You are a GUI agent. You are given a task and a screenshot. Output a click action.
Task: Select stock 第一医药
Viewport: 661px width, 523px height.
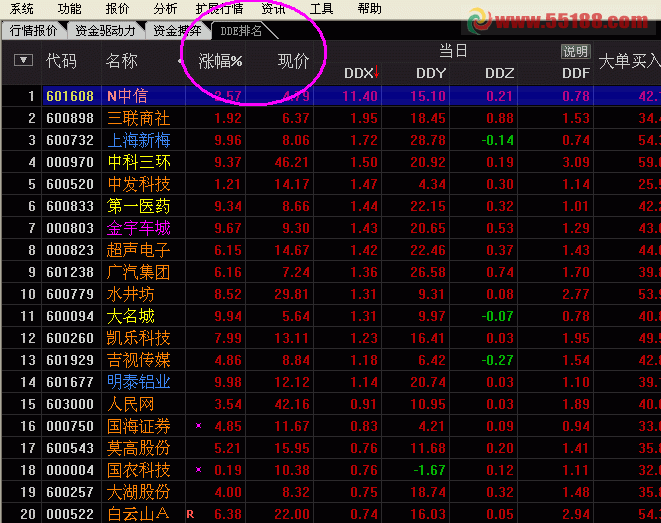[139, 206]
